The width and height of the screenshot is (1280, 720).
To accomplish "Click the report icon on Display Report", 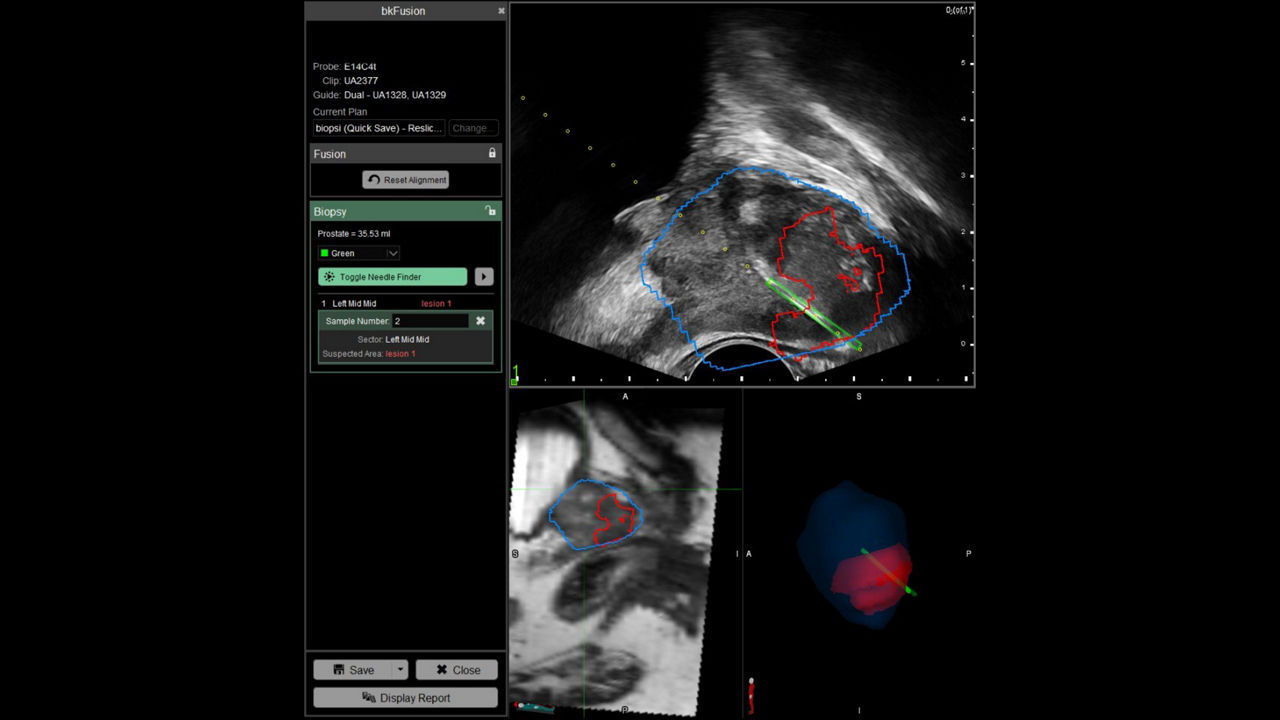I will [370, 697].
